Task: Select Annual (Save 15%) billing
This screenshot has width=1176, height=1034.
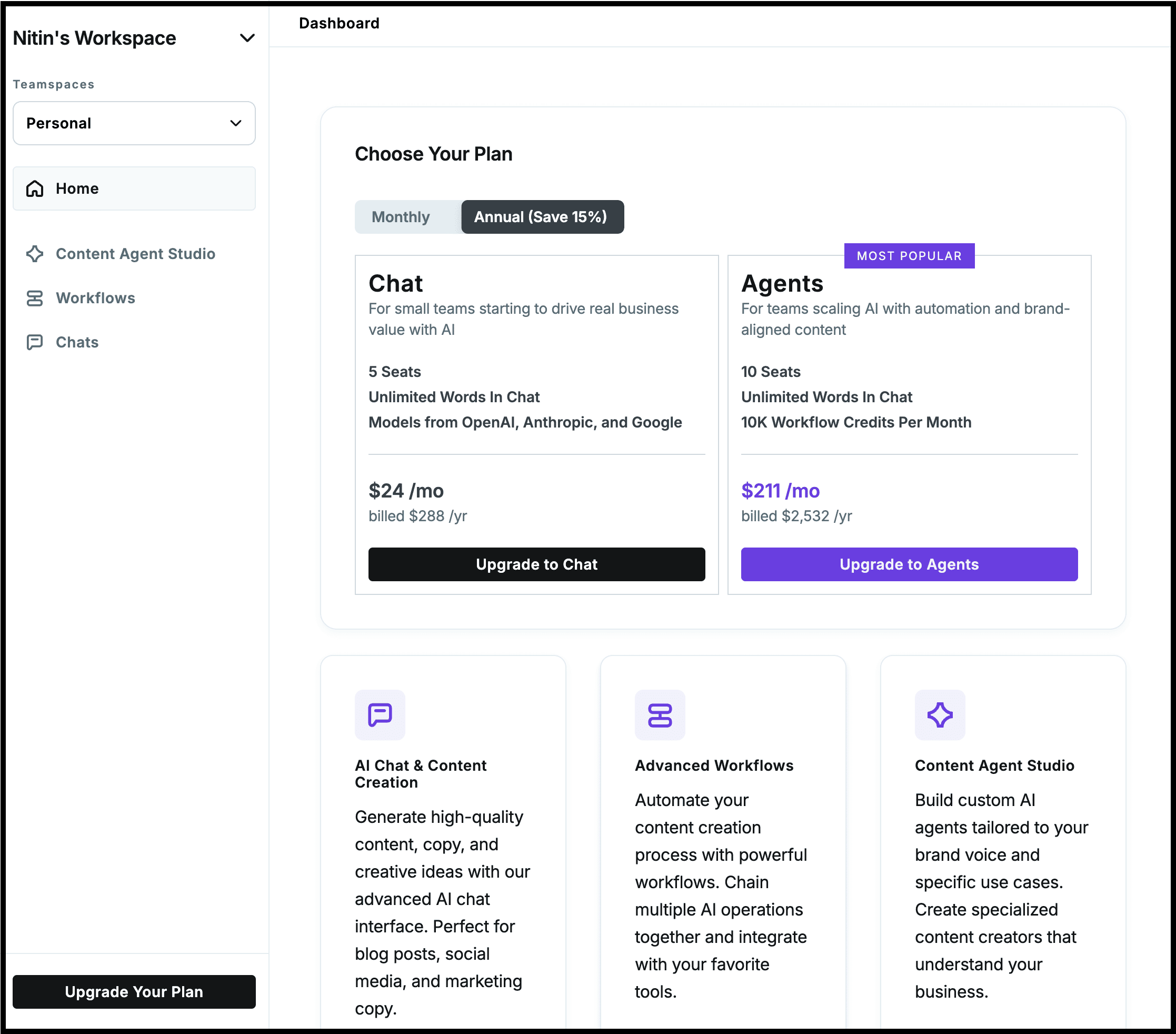Action: [x=540, y=217]
